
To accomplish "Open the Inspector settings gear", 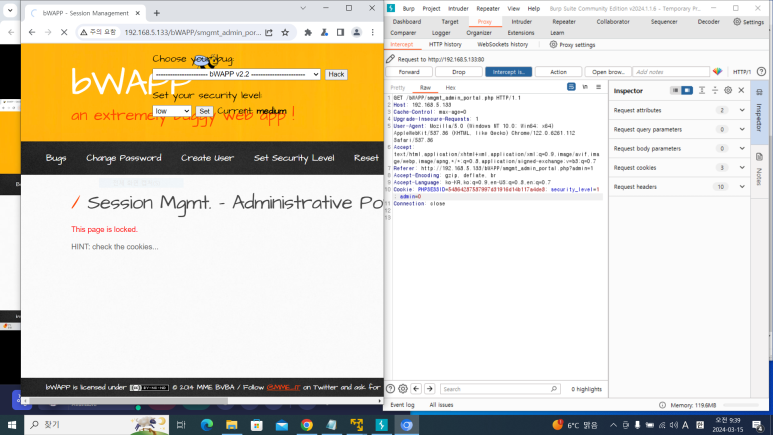I will click(728, 91).
